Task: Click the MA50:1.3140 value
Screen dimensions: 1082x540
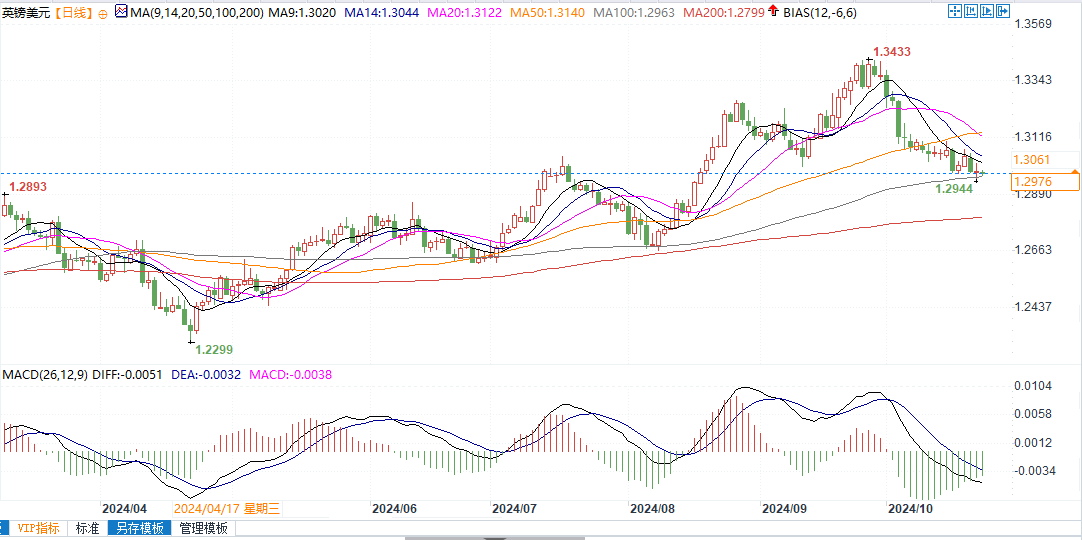Action: click(549, 12)
